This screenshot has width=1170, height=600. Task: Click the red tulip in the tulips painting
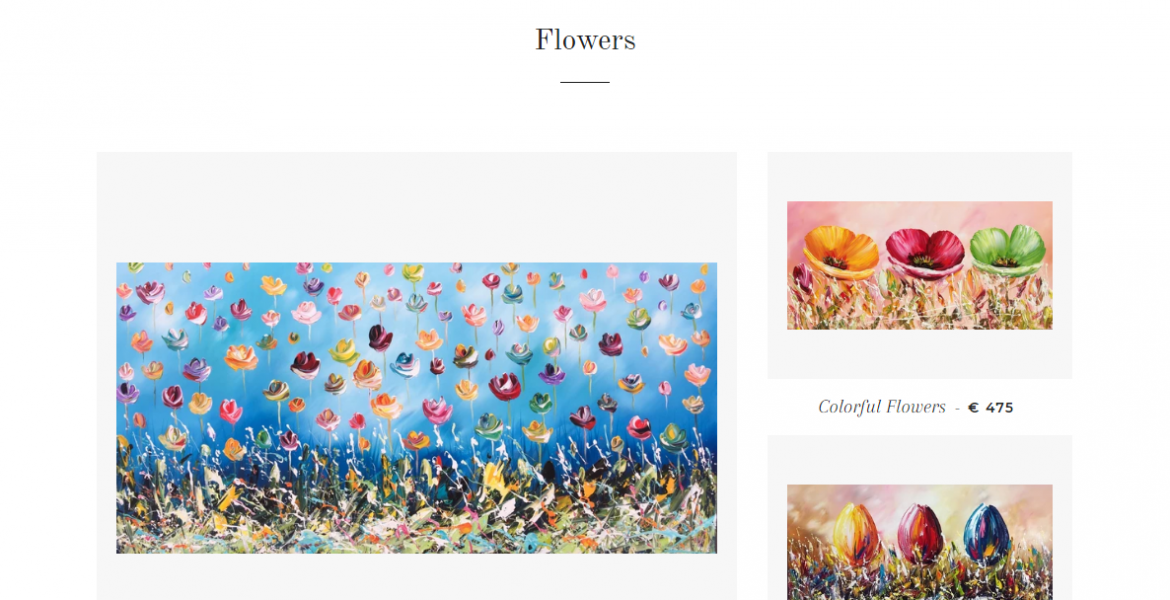921,534
